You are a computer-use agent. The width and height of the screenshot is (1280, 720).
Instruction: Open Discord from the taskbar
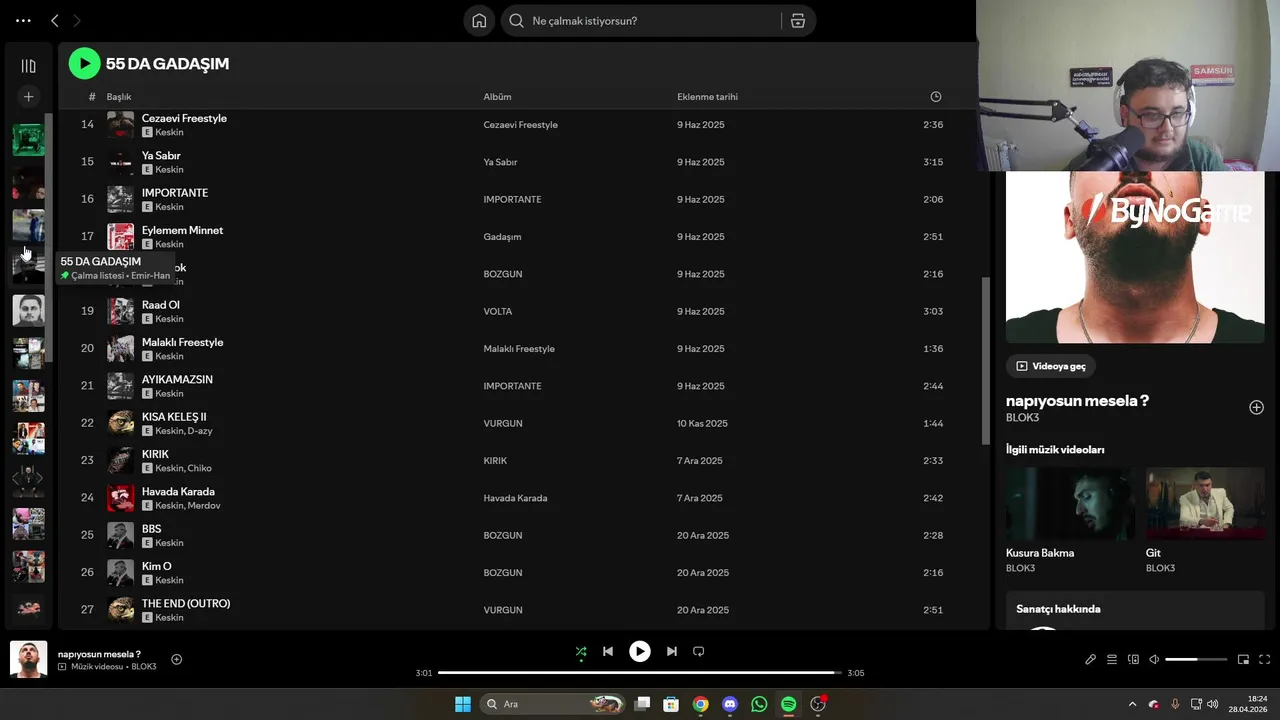point(730,704)
